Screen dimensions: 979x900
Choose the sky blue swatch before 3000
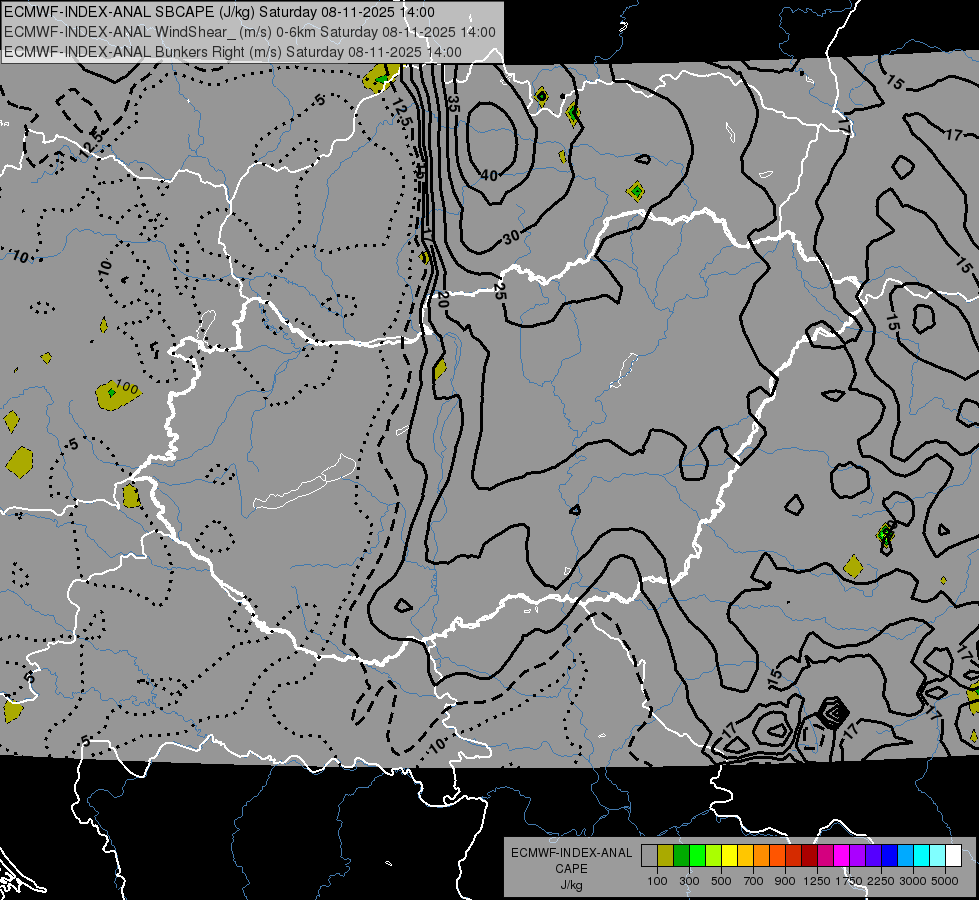coord(905,855)
